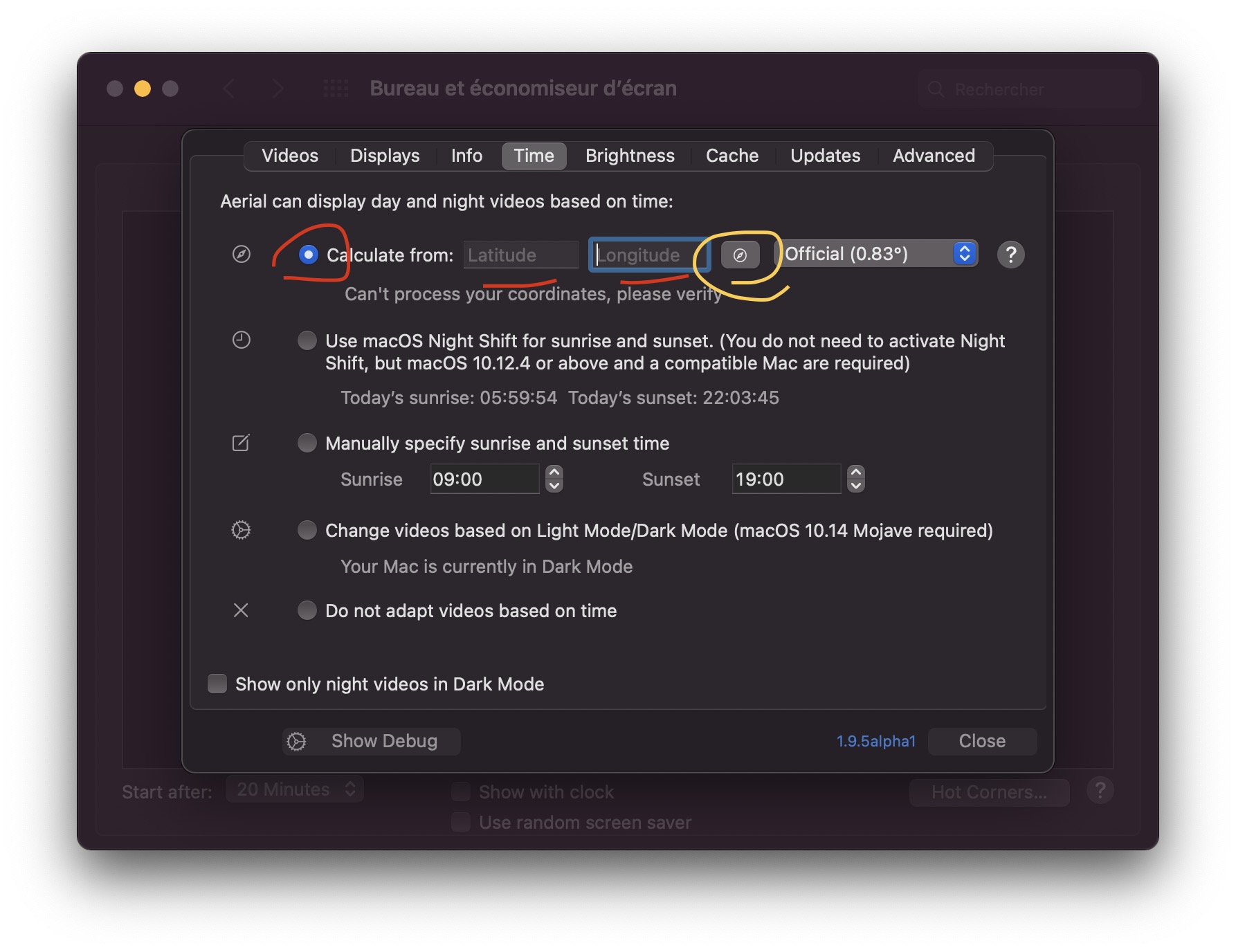Go forward with the toolbar right chevron
Image resolution: width=1236 pixels, height=952 pixels.
278,89
